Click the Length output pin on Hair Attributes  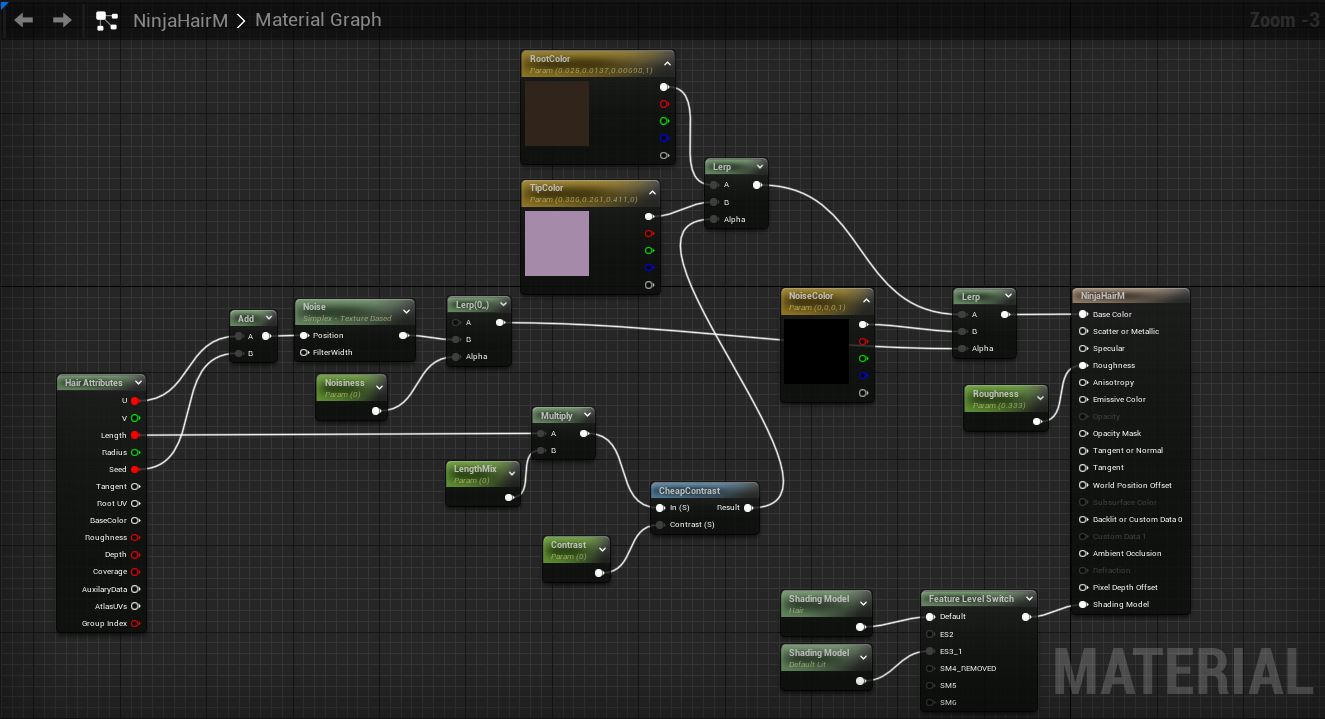(x=135, y=435)
